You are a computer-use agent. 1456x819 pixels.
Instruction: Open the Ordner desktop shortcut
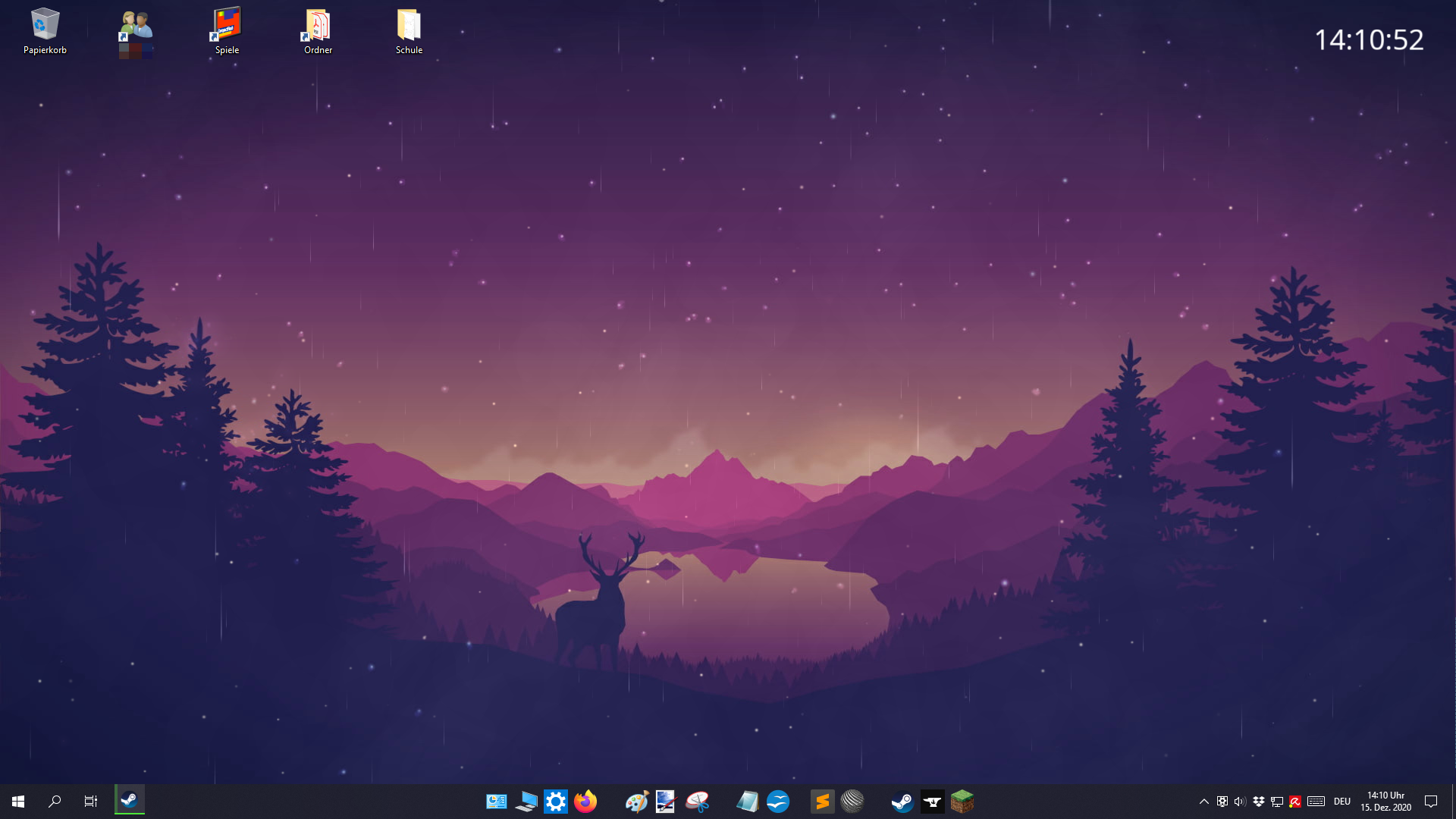[x=318, y=31]
